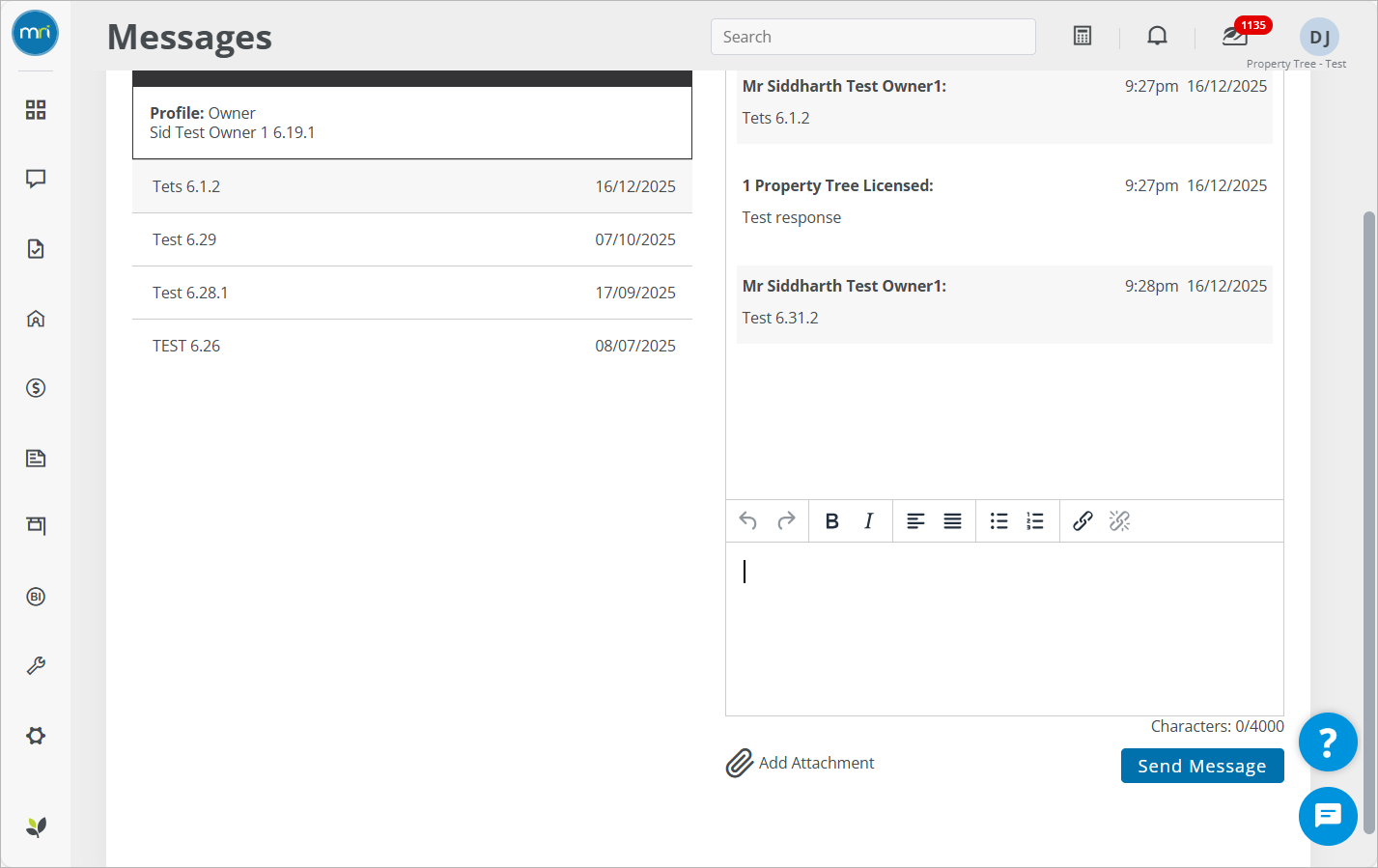Align text left in editor
Screen dimensions: 1378x868
[x=915, y=521]
